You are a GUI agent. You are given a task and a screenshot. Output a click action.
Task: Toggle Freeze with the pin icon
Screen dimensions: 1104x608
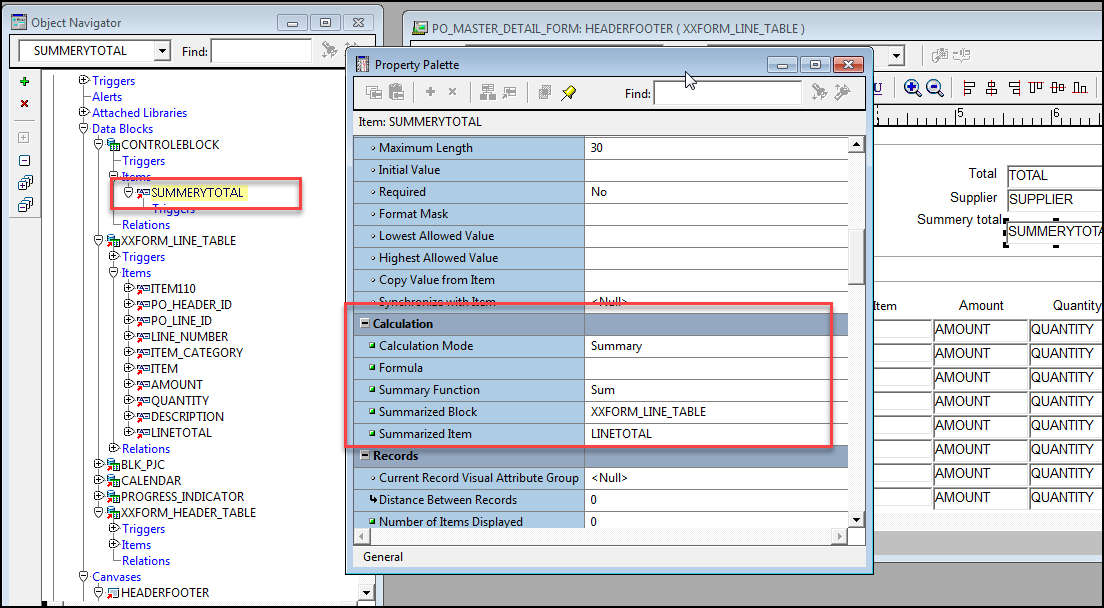click(568, 92)
